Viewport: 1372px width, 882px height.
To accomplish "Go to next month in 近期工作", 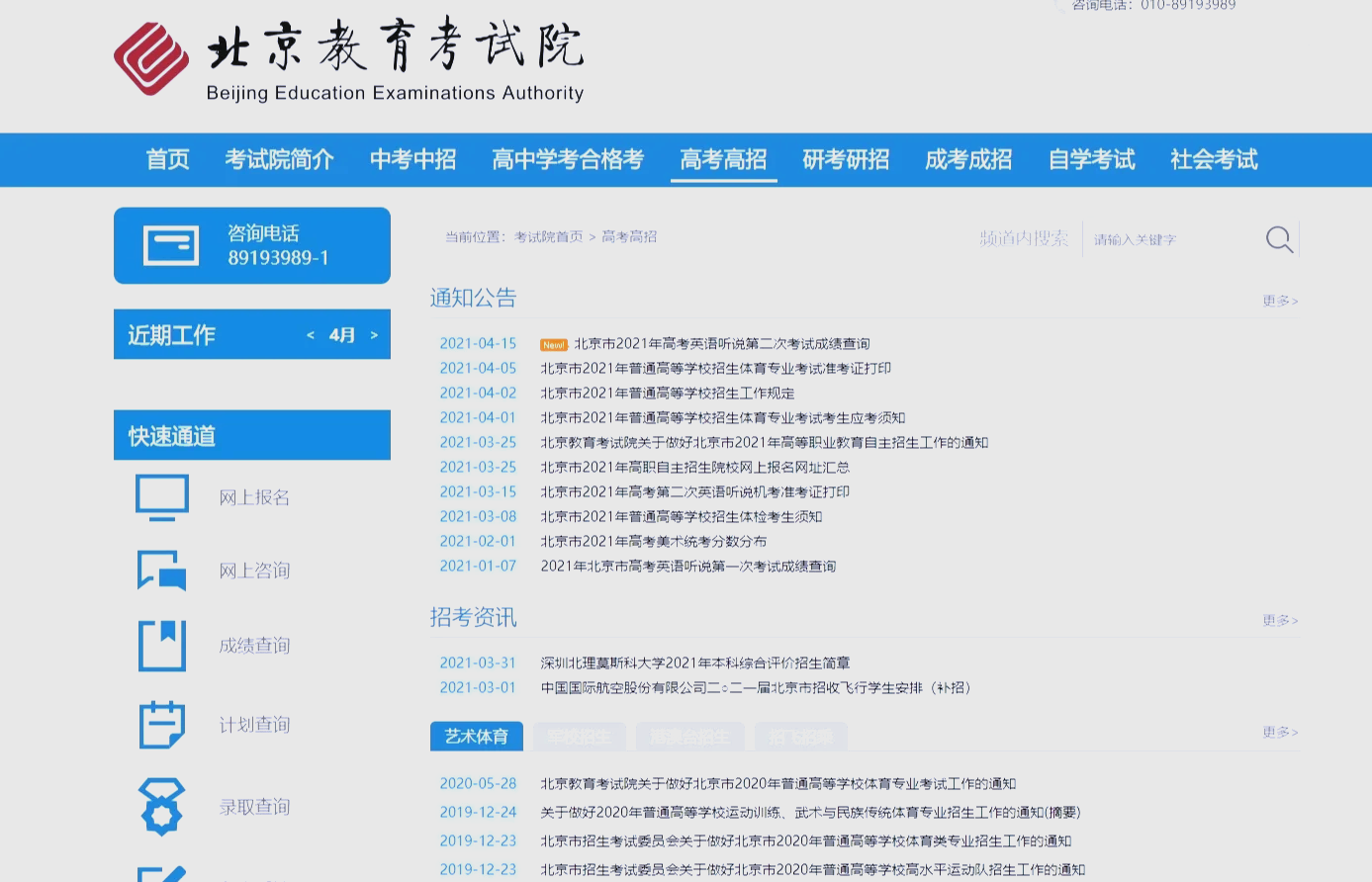I will [x=374, y=335].
